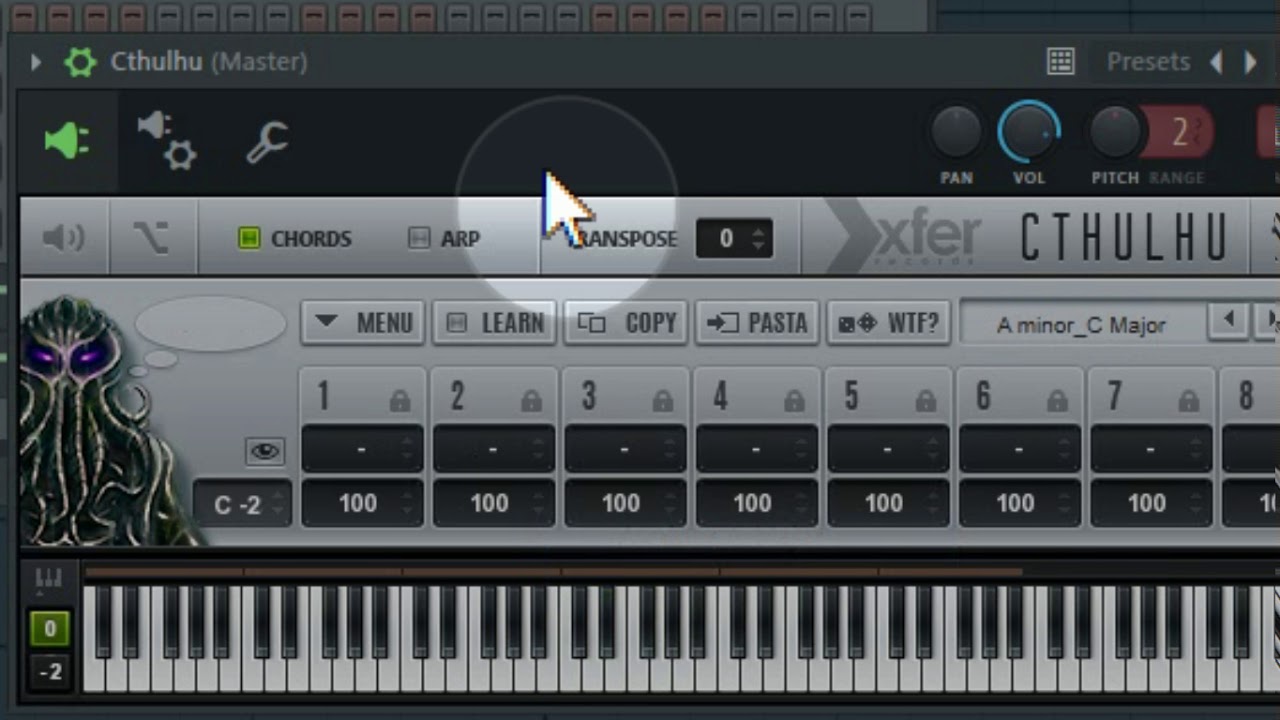
Task: Toggle the lock on chord slot 7
Action: tap(1188, 401)
